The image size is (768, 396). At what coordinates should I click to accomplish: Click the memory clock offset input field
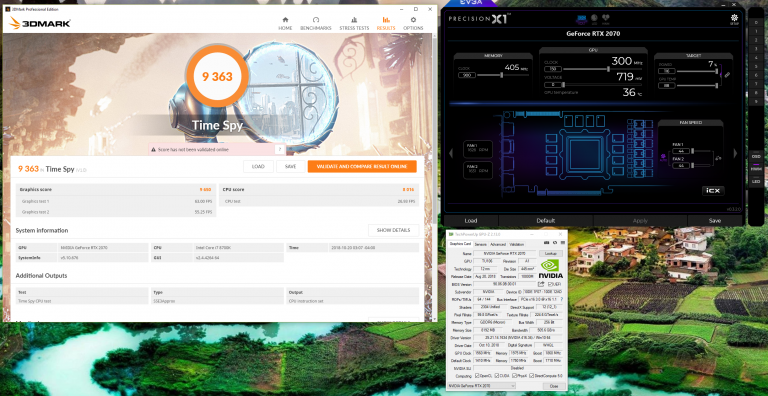(x=467, y=75)
